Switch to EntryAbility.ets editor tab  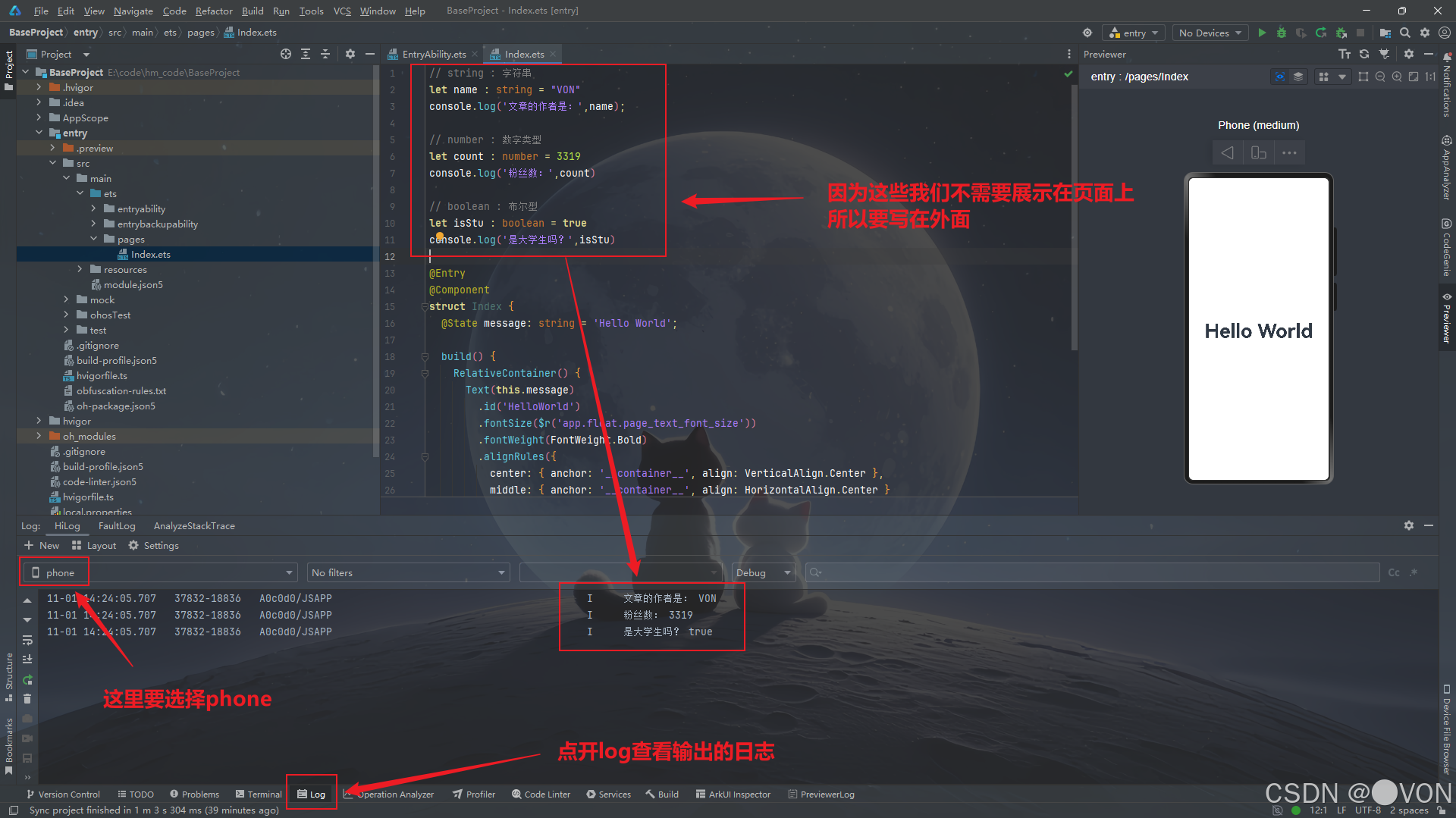click(433, 54)
